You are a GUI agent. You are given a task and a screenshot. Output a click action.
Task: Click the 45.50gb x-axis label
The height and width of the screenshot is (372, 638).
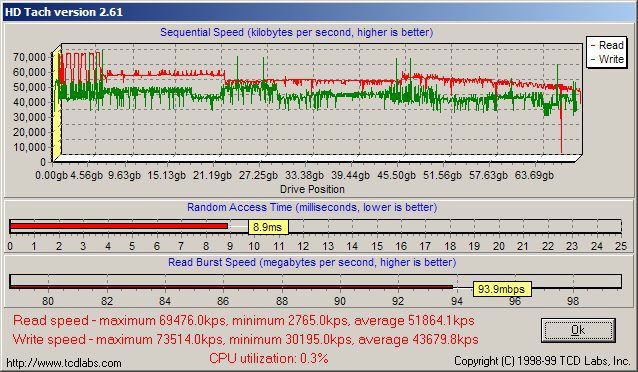pyautogui.click(x=396, y=175)
